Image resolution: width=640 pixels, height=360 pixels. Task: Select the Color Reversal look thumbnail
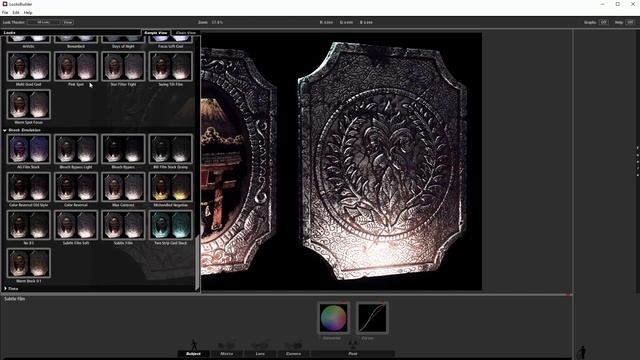coord(76,187)
